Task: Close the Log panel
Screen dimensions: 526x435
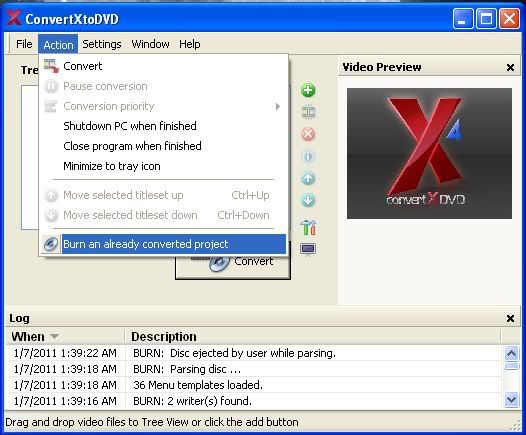Action: coord(510,318)
